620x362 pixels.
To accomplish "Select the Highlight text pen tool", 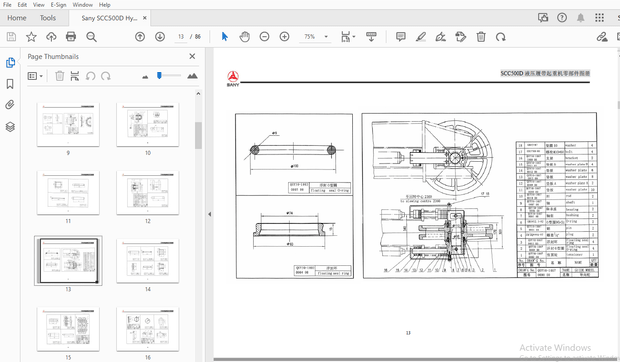I will pyautogui.click(x=421, y=37).
